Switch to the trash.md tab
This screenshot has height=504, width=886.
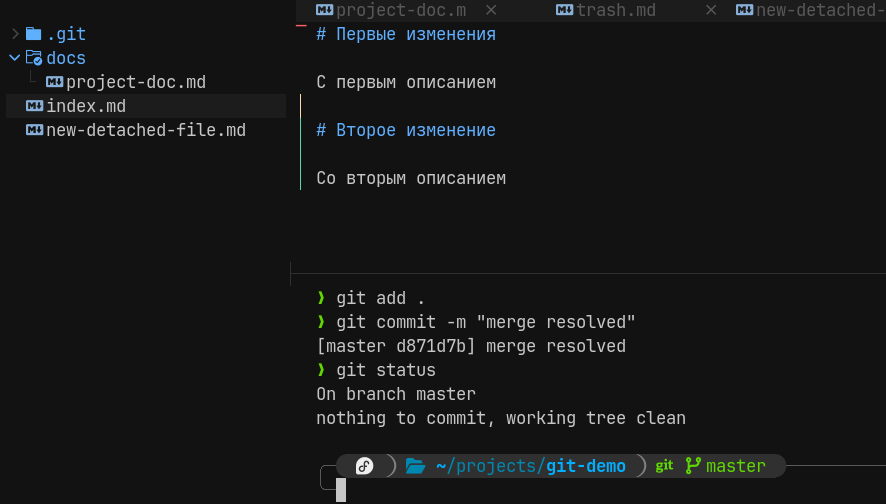(x=616, y=10)
